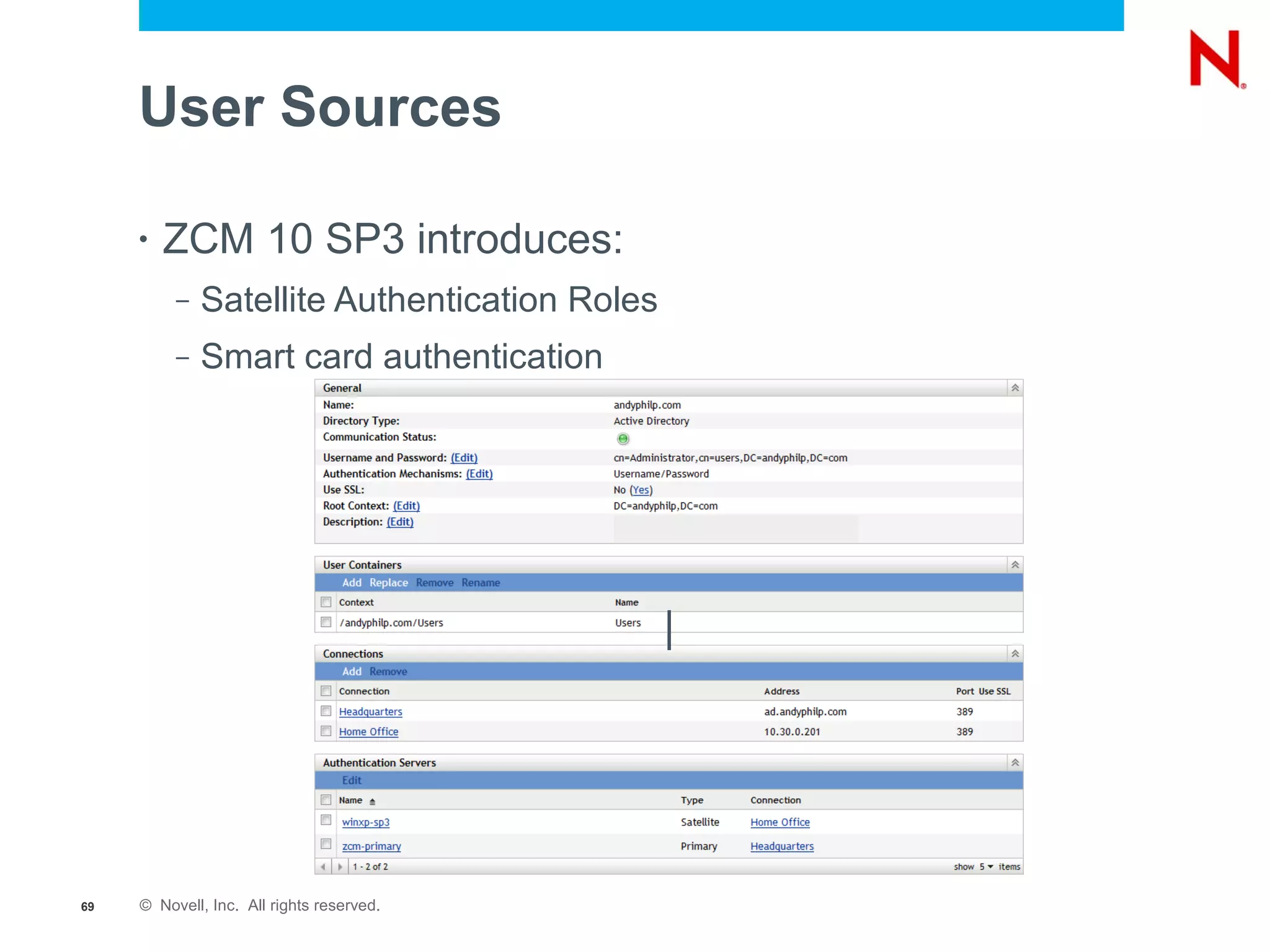The height and width of the screenshot is (952, 1270).
Task: Edit Username and Password
Action: point(464,457)
